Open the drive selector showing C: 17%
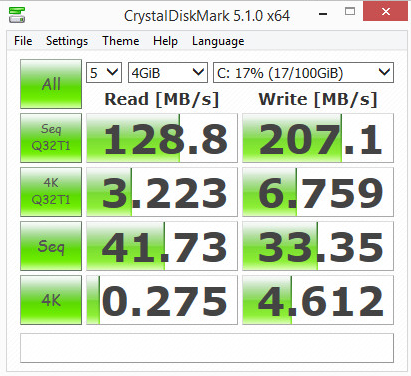Image resolution: width=411 pixels, height=376 pixels. pos(303,73)
